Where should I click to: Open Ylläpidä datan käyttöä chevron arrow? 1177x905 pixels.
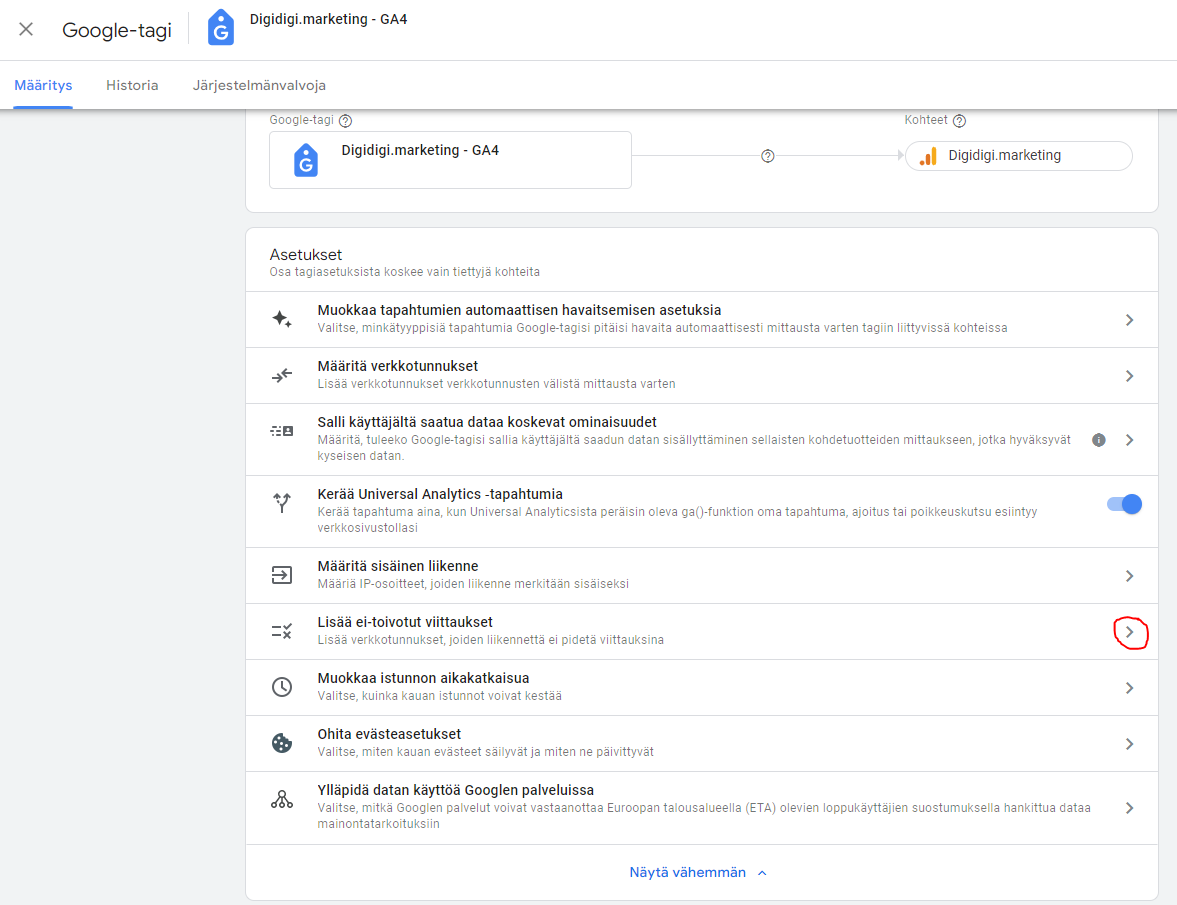pyautogui.click(x=1129, y=808)
